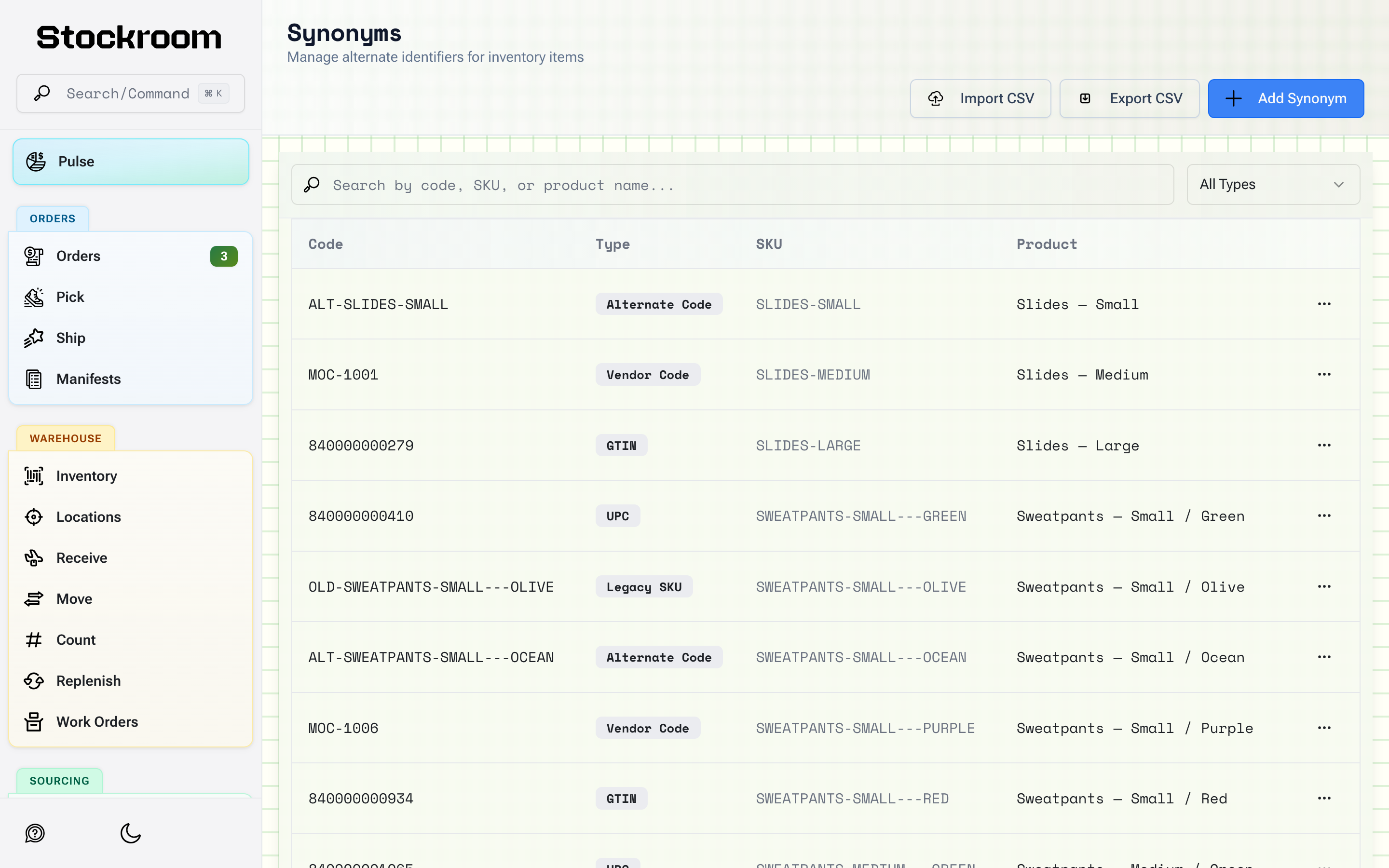The height and width of the screenshot is (868, 1389).
Task: Click the Pick hand icon
Action: (x=34, y=297)
